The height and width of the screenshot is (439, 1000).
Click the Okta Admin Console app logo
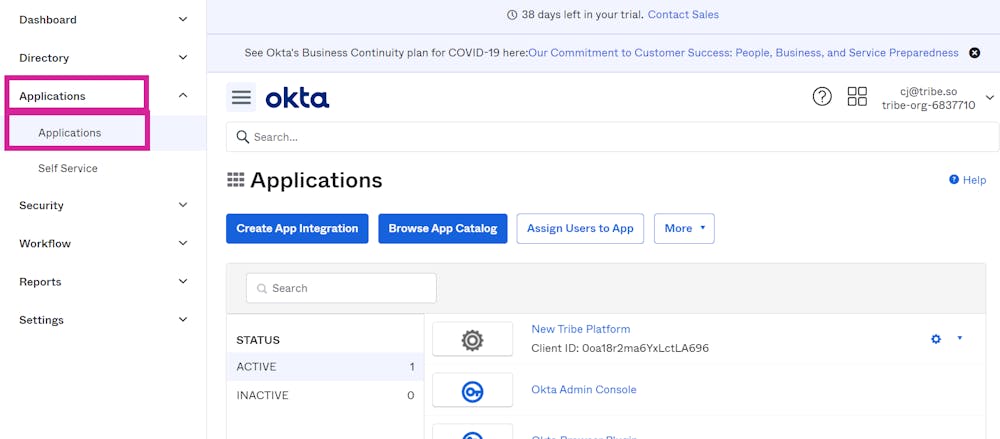(x=472, y=391)
